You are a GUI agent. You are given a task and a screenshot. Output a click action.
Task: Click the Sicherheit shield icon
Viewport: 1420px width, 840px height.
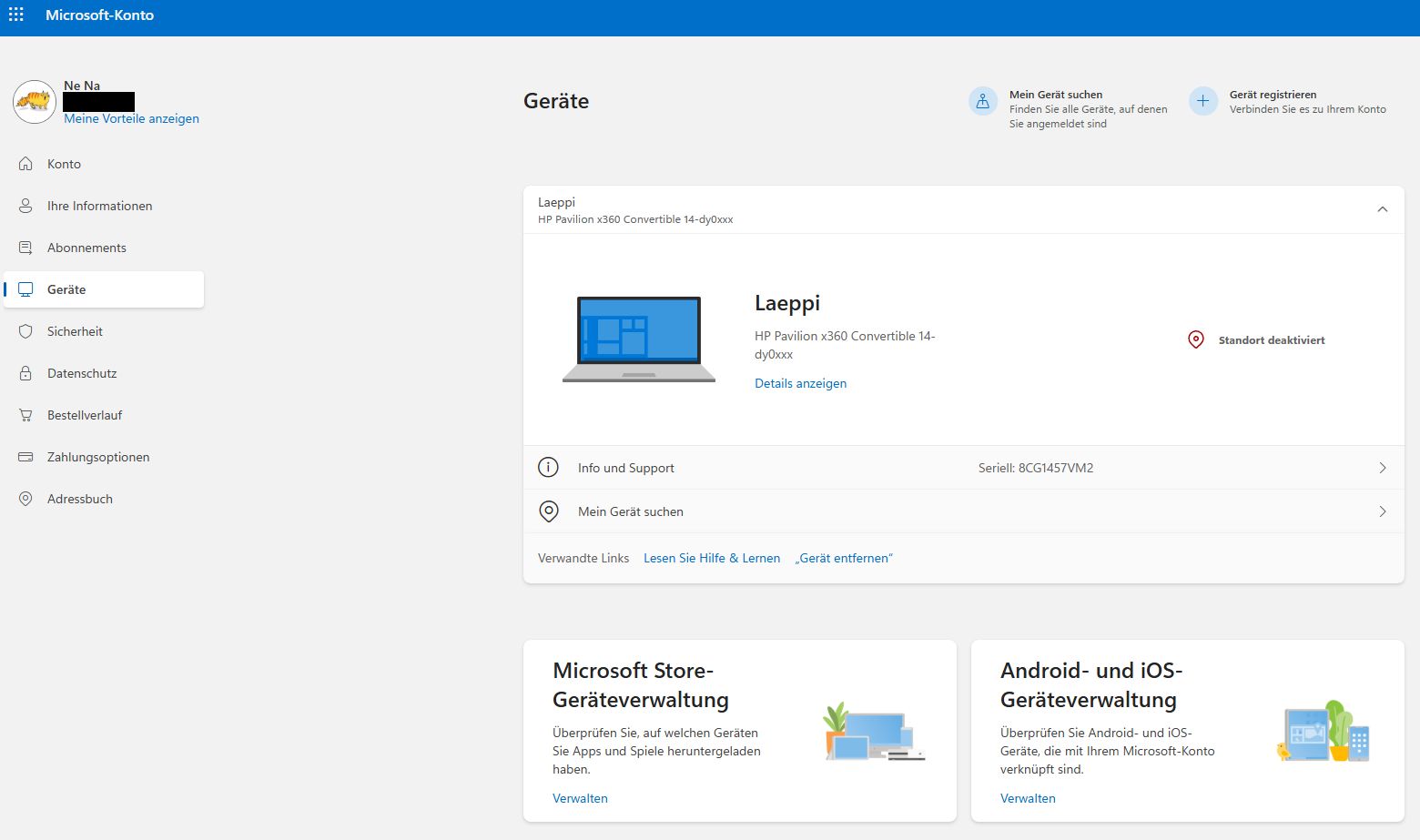(x=25, y=331)
